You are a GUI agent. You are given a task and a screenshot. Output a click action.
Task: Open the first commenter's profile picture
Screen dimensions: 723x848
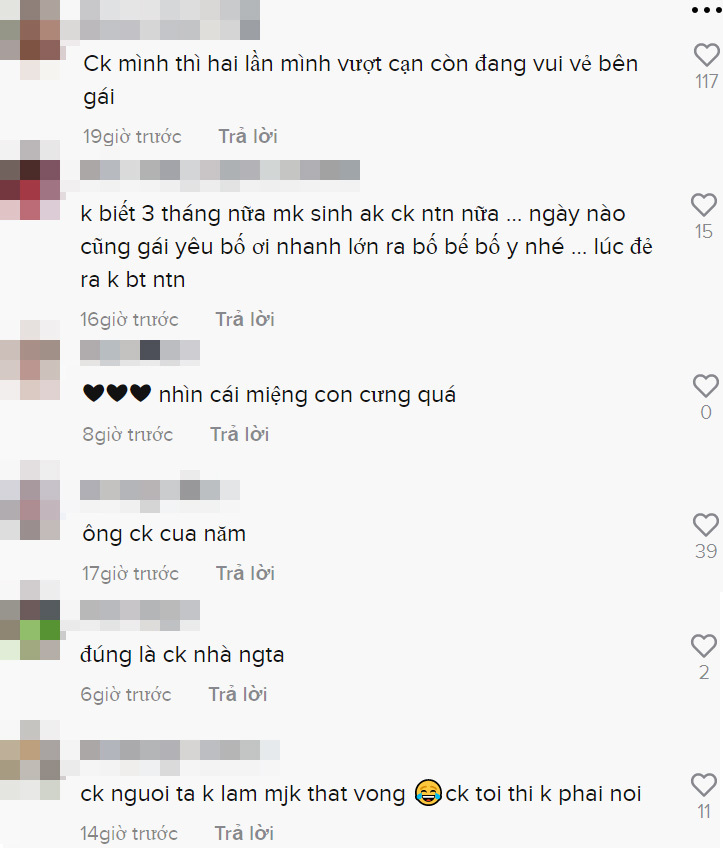[x=30, y=40]
